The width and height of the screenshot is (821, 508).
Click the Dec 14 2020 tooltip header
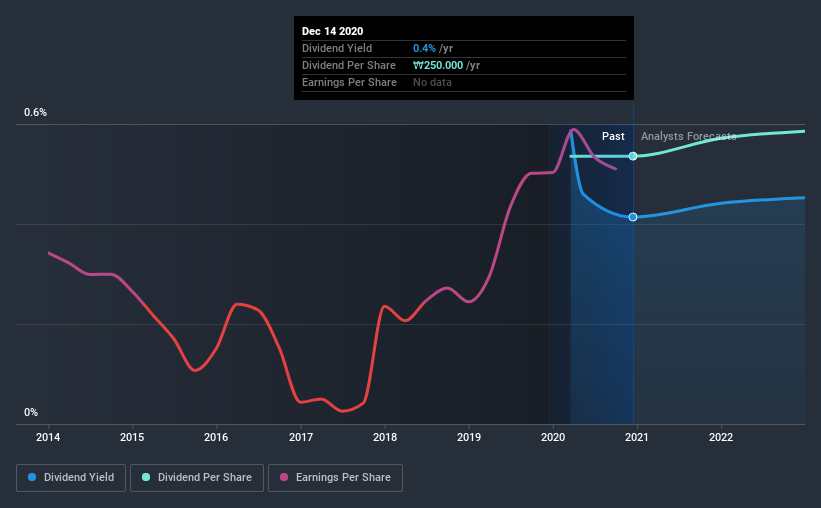tap(332, 31)
